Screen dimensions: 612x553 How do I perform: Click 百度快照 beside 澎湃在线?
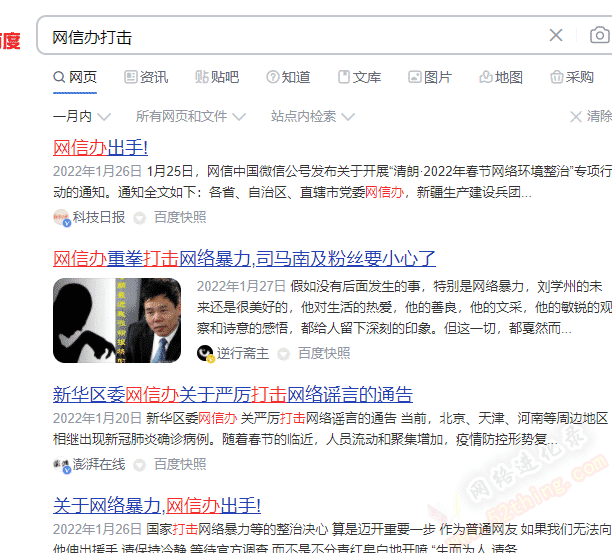coord(180,464)
